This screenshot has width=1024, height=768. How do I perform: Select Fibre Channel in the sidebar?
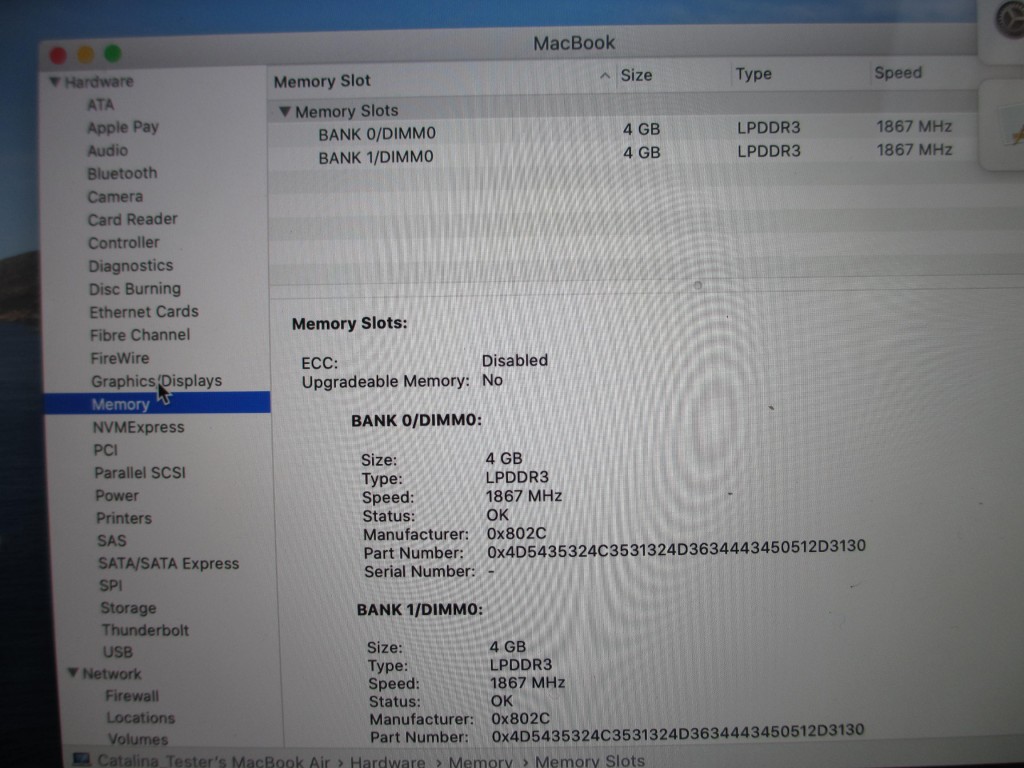pyautogui.click(x=140, y=335)
